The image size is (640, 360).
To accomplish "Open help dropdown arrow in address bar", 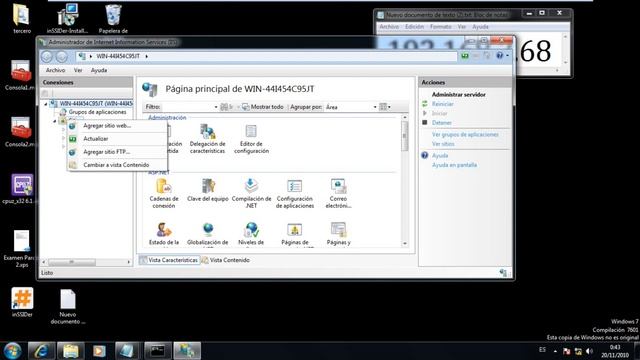I will coord(507,56).
